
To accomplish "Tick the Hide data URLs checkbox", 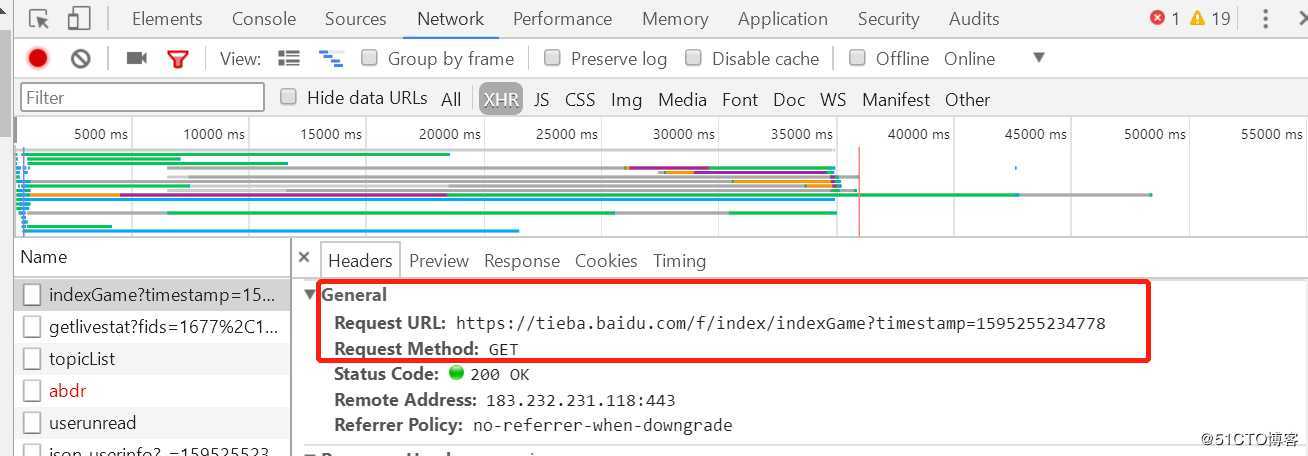I will pos(288,97).
